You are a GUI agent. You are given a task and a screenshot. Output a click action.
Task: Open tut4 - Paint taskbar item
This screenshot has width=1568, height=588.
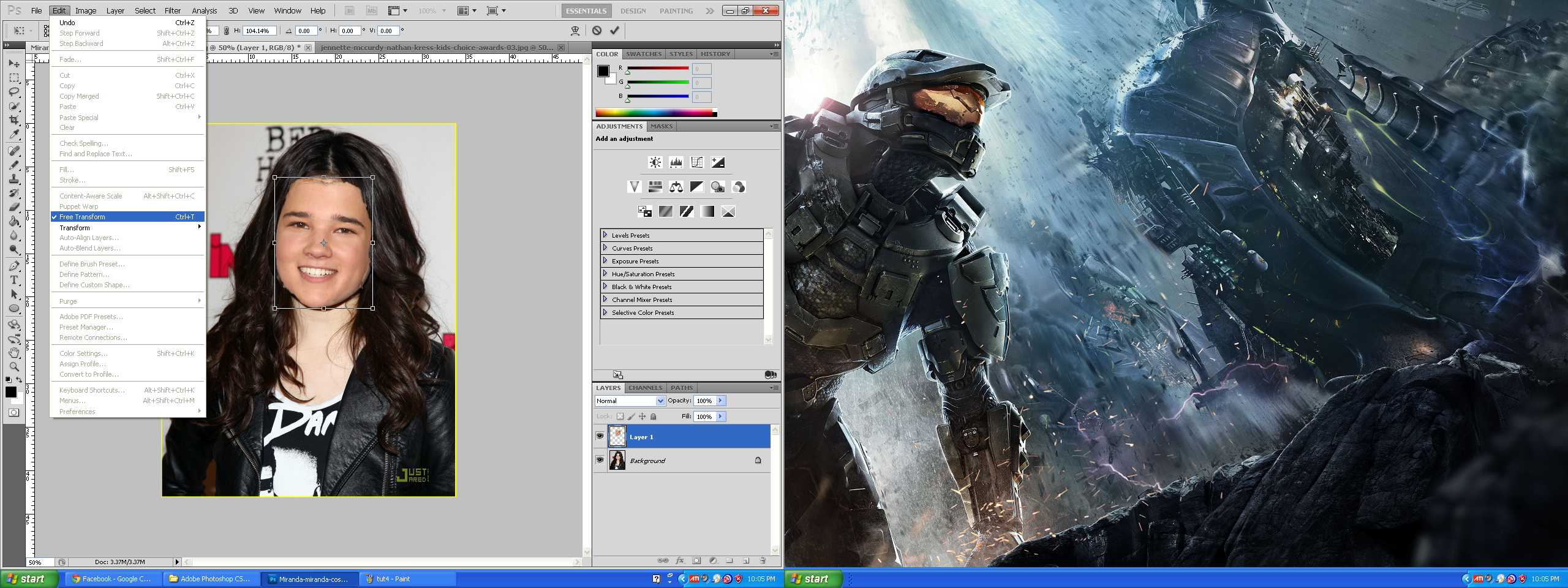[x=408, y=579]
